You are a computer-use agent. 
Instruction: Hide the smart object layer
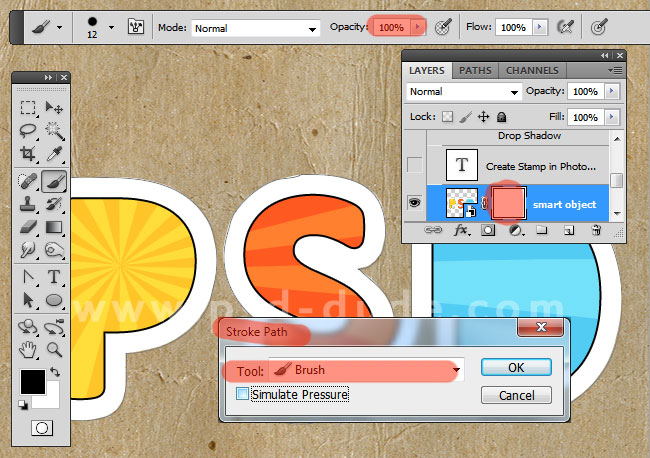[x=415, y=203]
